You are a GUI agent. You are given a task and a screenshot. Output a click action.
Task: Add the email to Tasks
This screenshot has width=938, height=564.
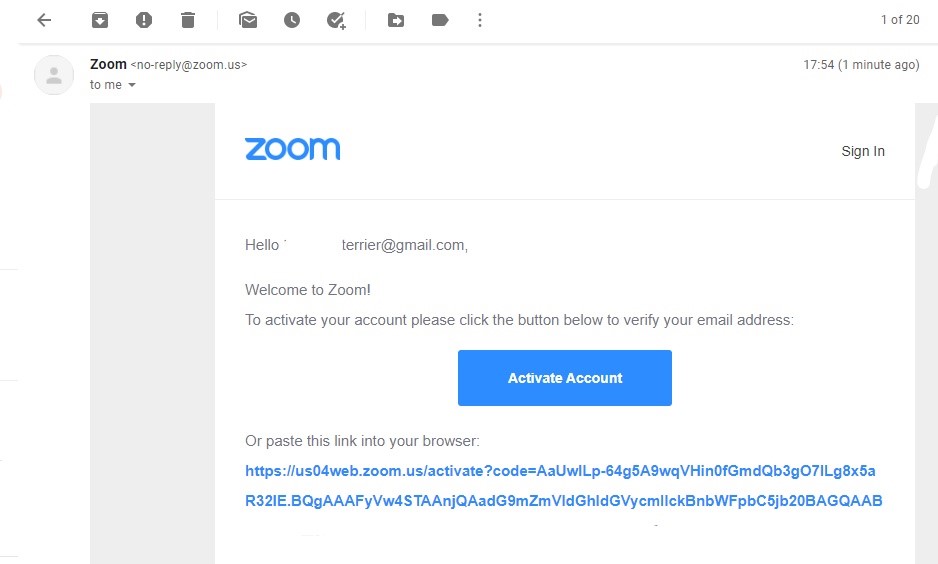(x=337, y=20)
